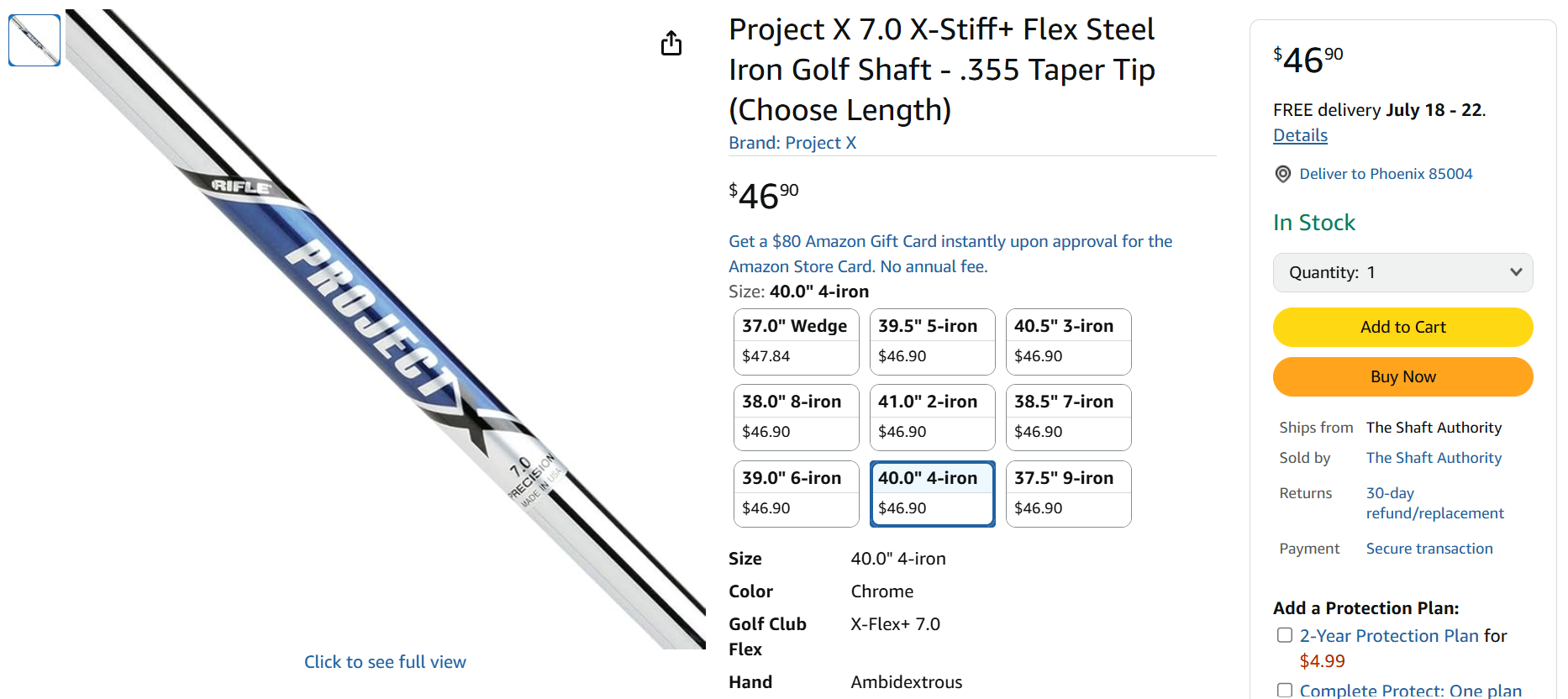Pick the 40.5" 3-iron size option
This screenshot has width=1568, height=699.
1068,341
